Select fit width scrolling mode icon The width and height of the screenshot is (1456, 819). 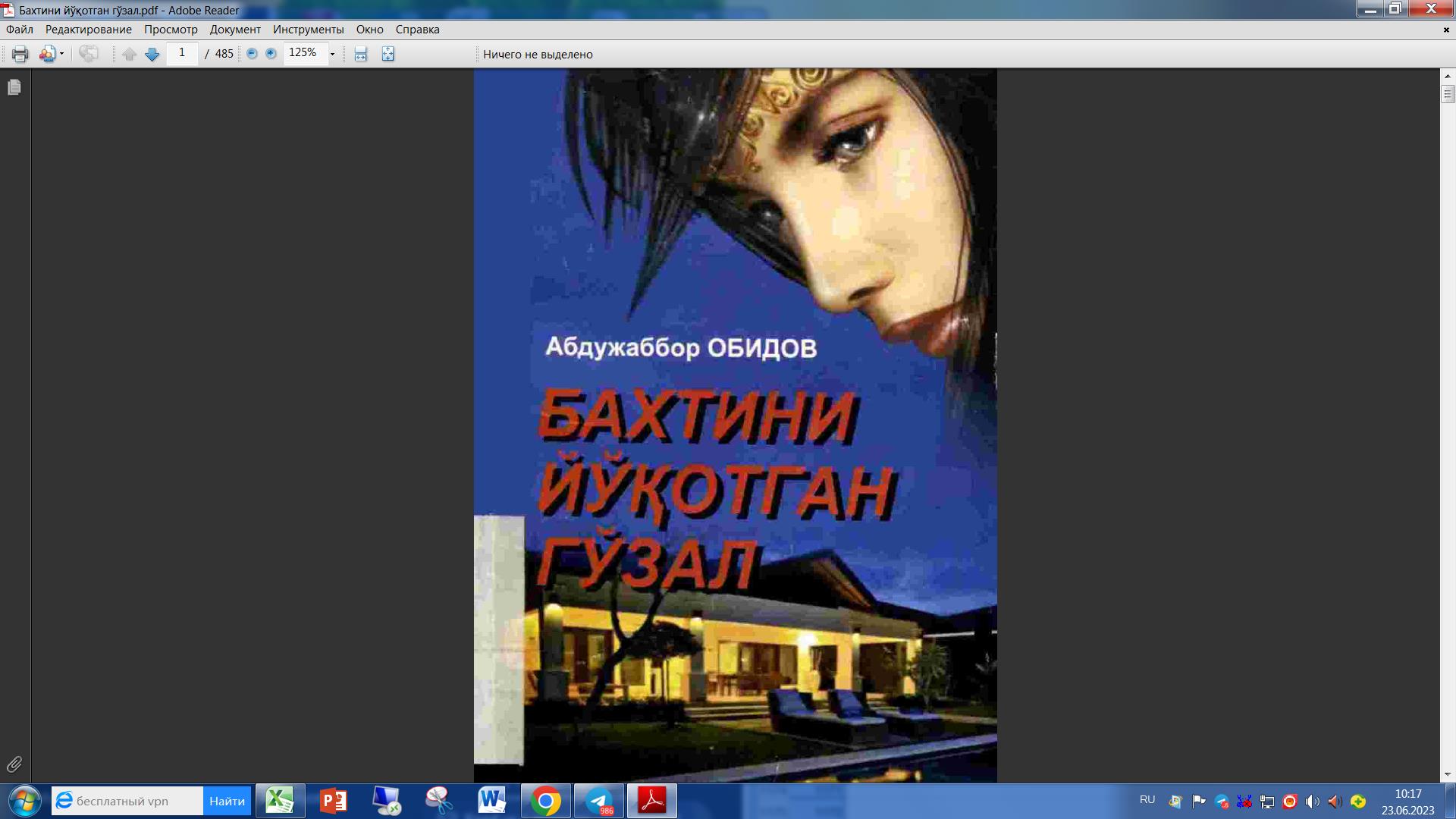coord(361,54)
